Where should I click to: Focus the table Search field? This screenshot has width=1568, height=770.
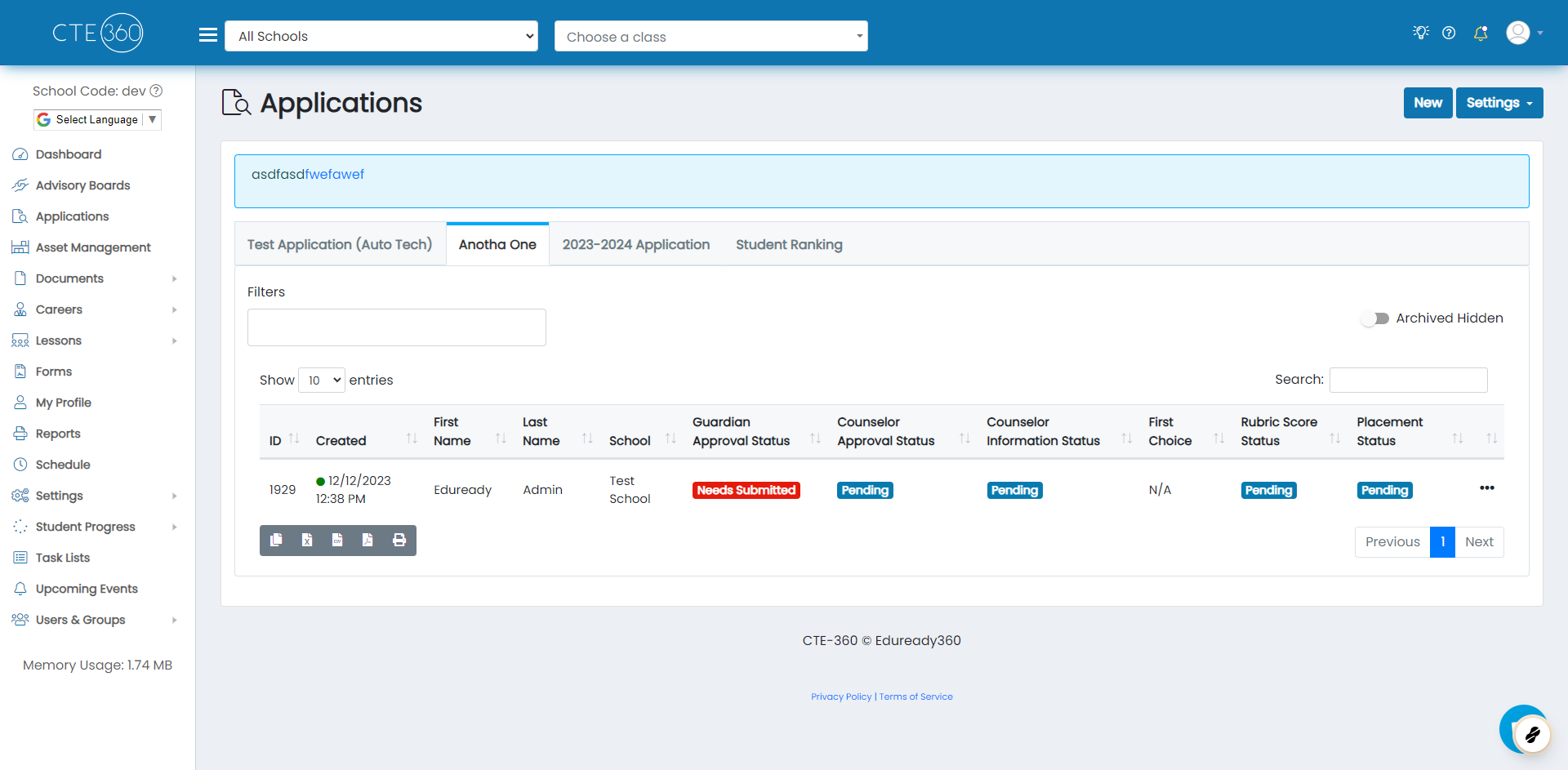(x=1408, y=380)
